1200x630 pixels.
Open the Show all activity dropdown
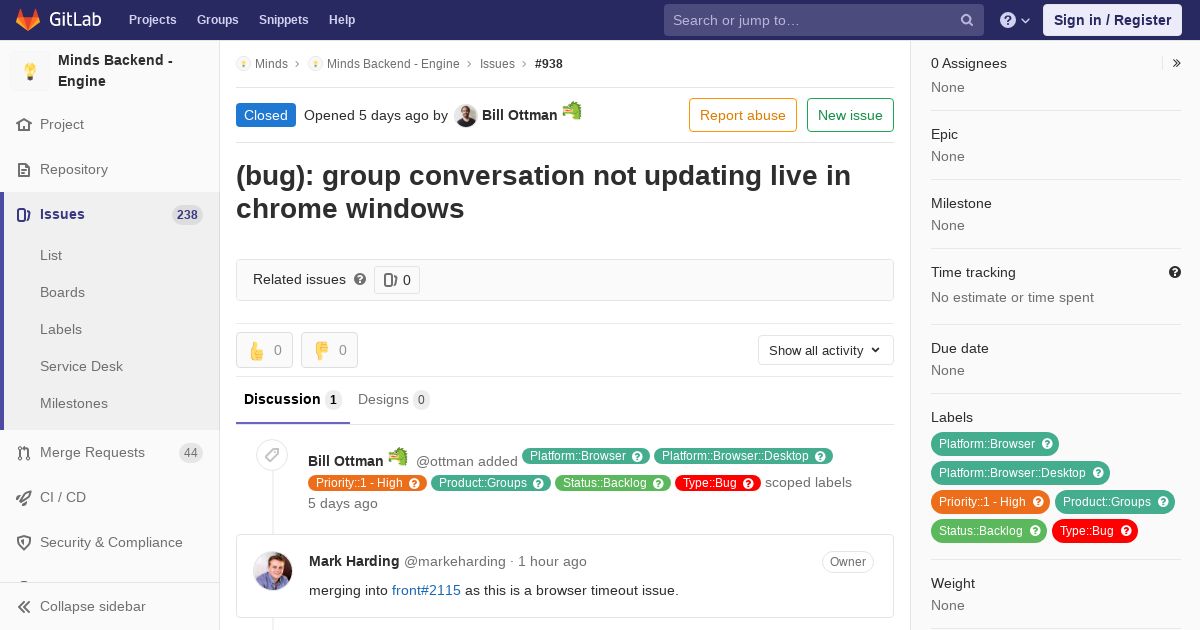[826, 350]
